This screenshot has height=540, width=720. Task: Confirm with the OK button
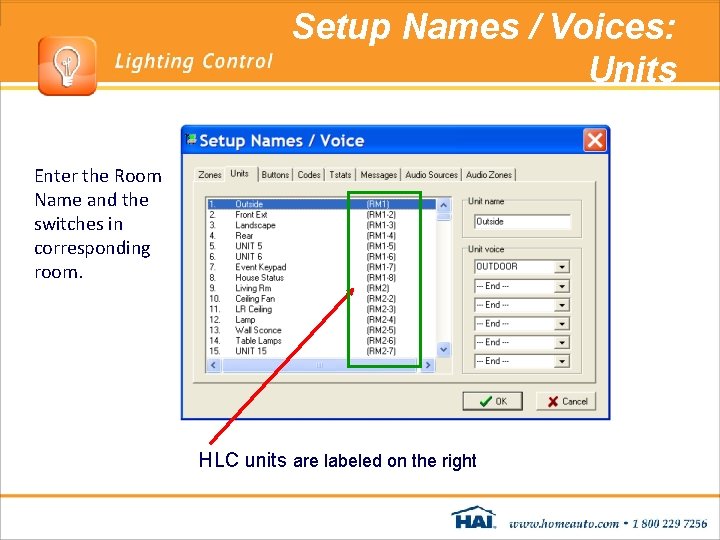pyautogui.click(x=492, y=401)
